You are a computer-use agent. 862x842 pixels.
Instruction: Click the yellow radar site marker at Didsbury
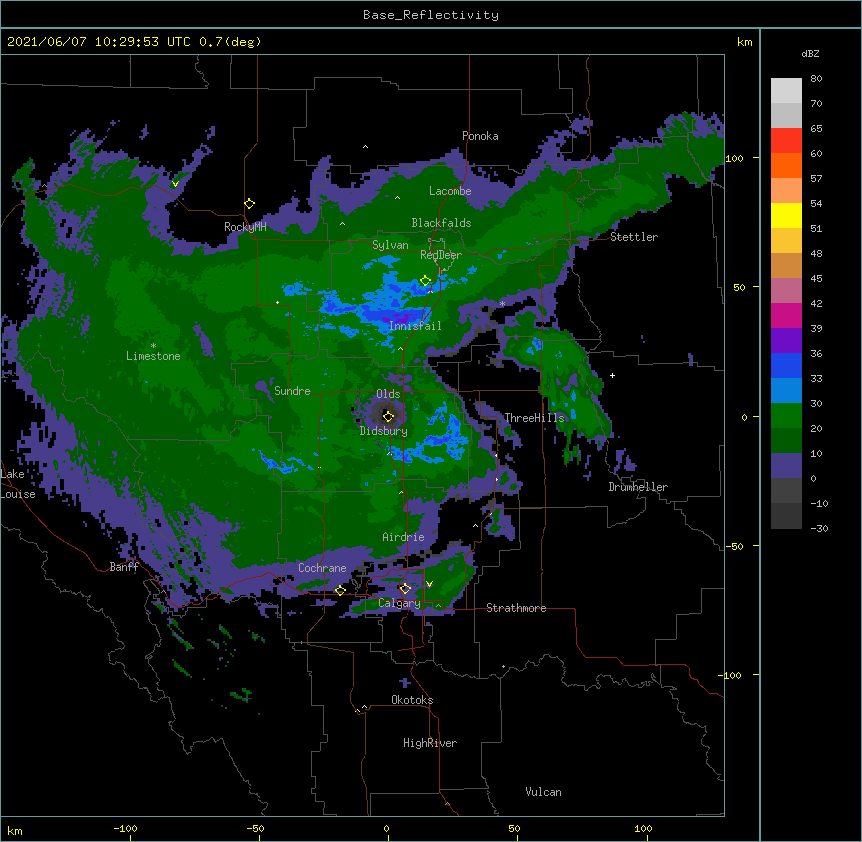tap(388, 416)
